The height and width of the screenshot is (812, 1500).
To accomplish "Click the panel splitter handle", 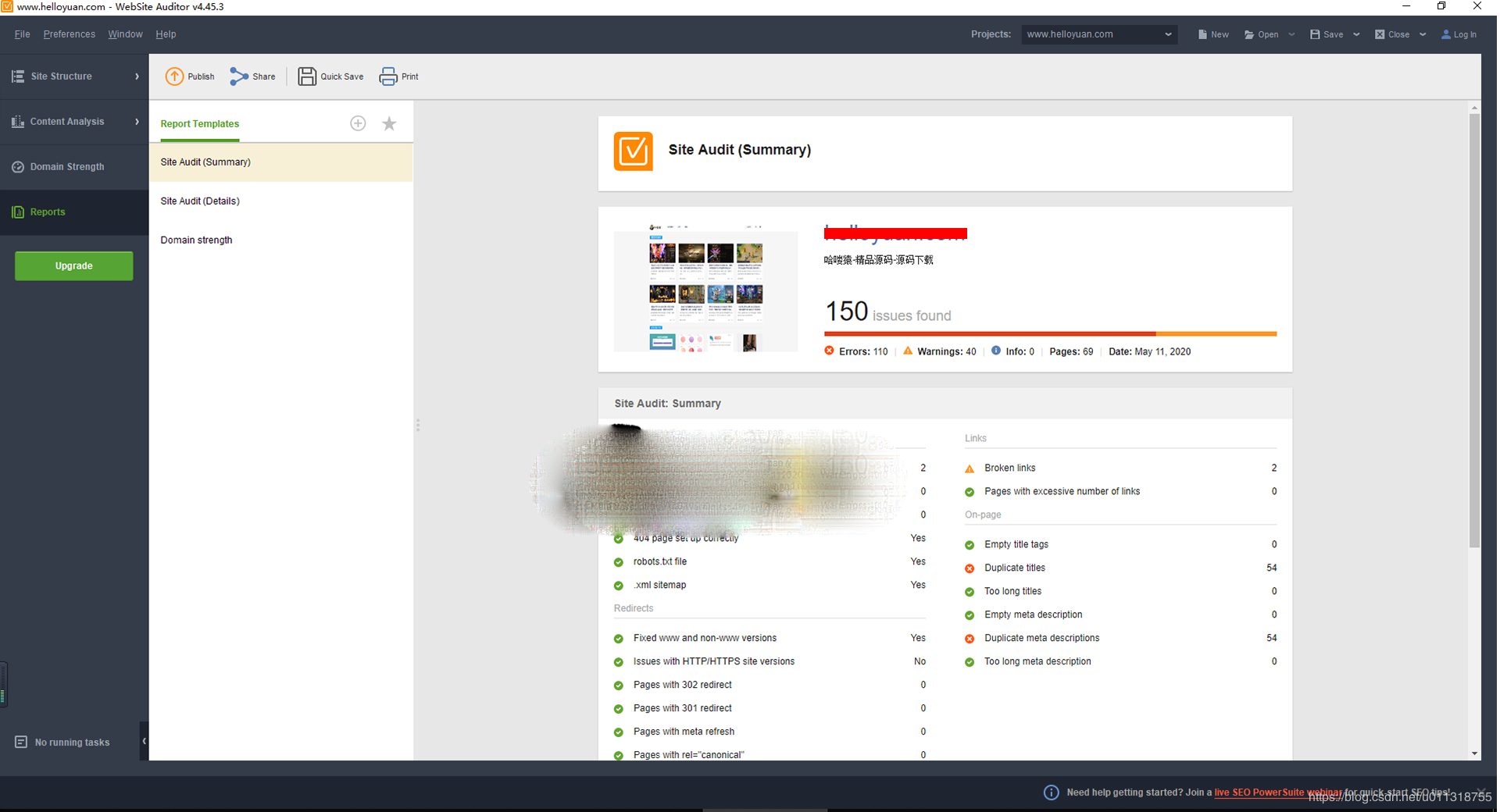I will click(x=418, y=426).
